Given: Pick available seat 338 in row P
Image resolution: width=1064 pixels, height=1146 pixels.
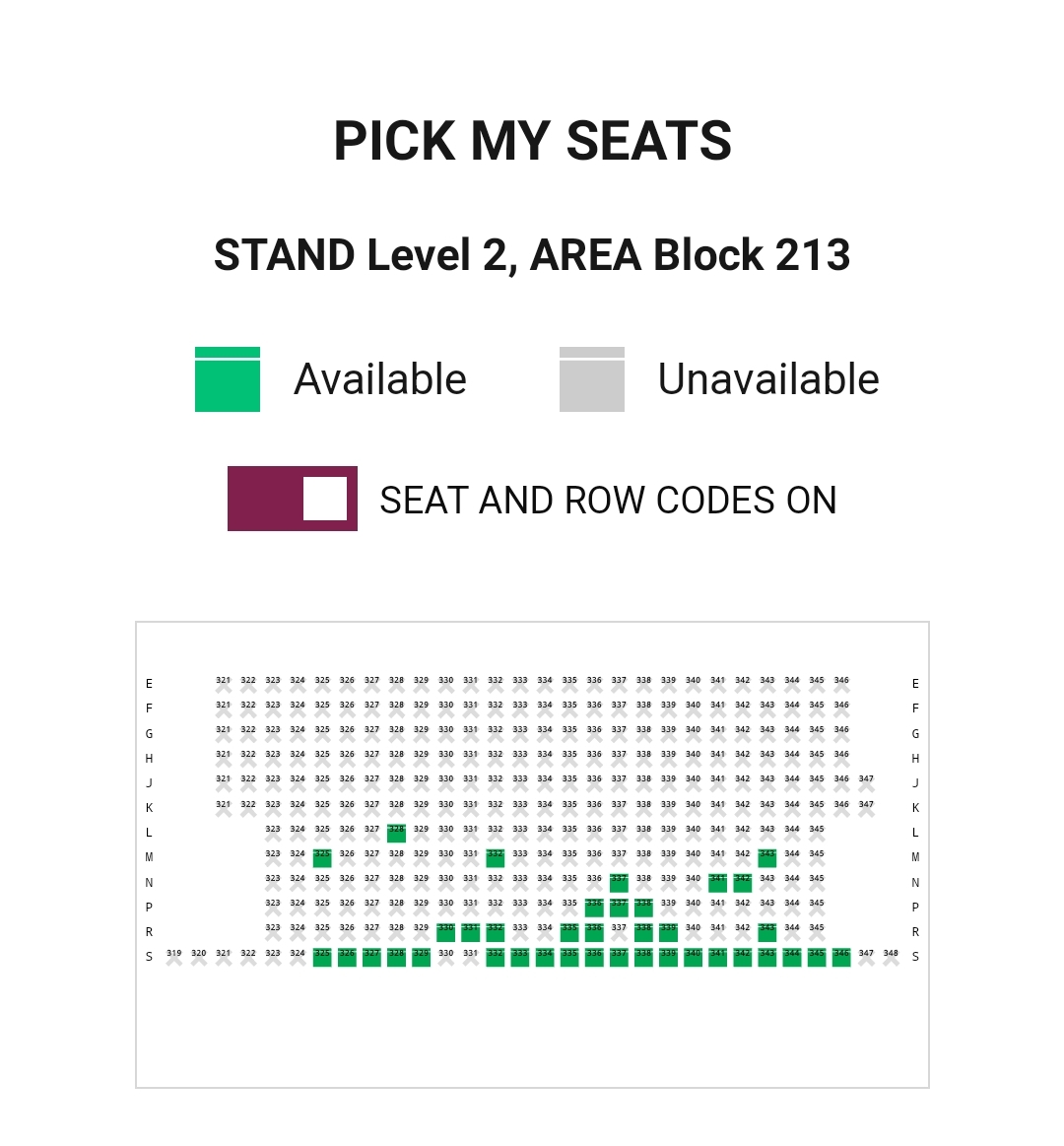Looking at the screenshot, I should pyautogui.click(x=643, y=908).
